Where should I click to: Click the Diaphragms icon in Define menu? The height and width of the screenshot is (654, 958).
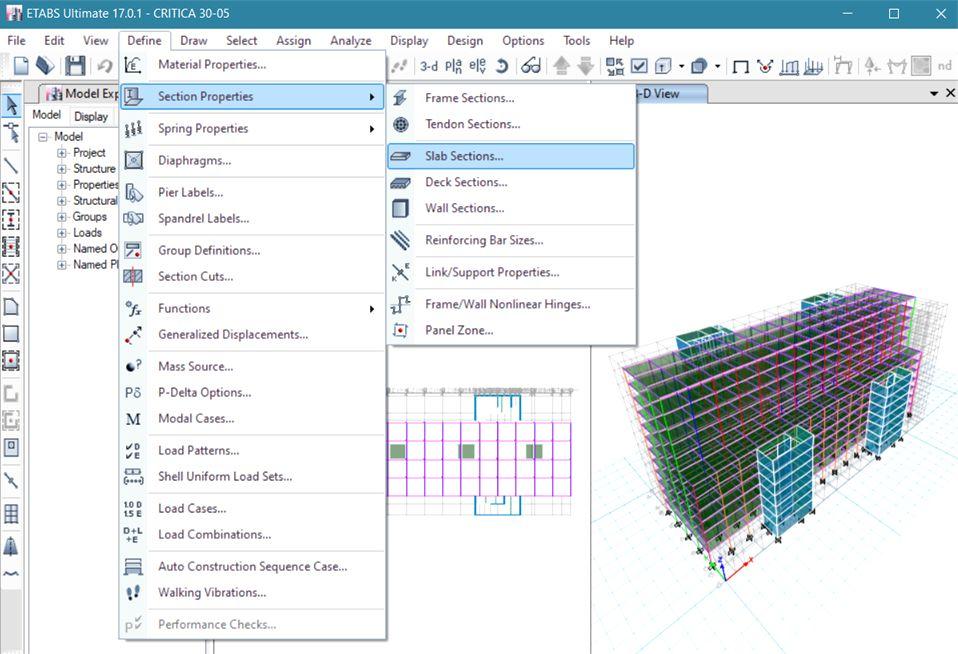pos(133,161)
